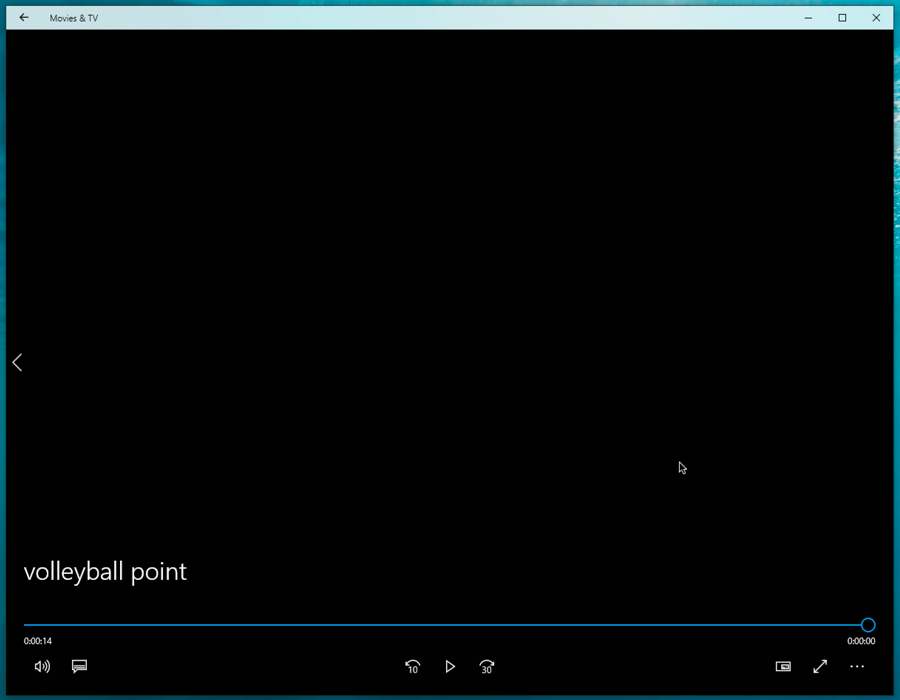Viewport: 900px width, 700px height.
Task: Collapse the overlay with the left chevron
Action: [17, 362]
